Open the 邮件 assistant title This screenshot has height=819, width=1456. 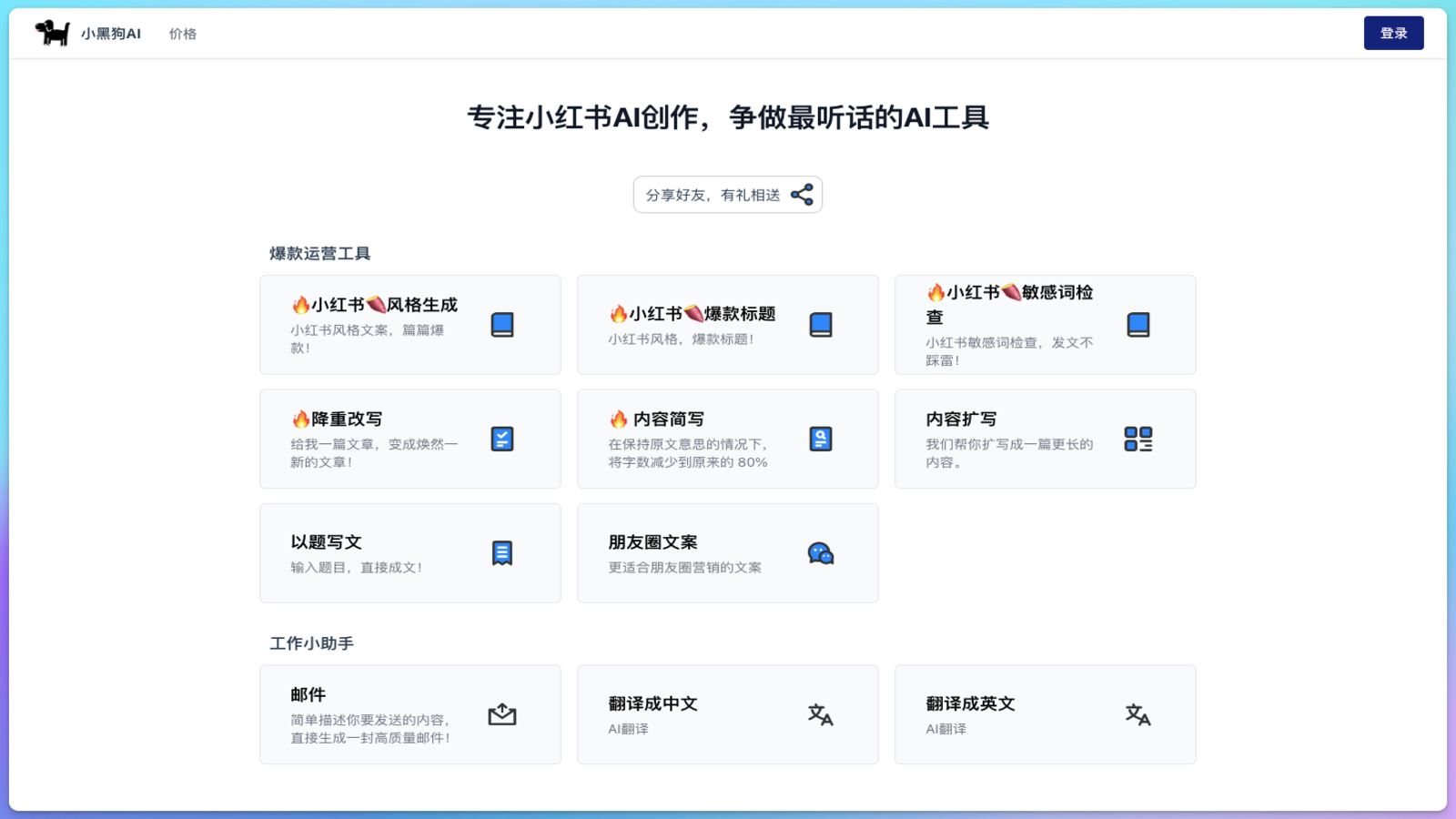pos(308,695)
